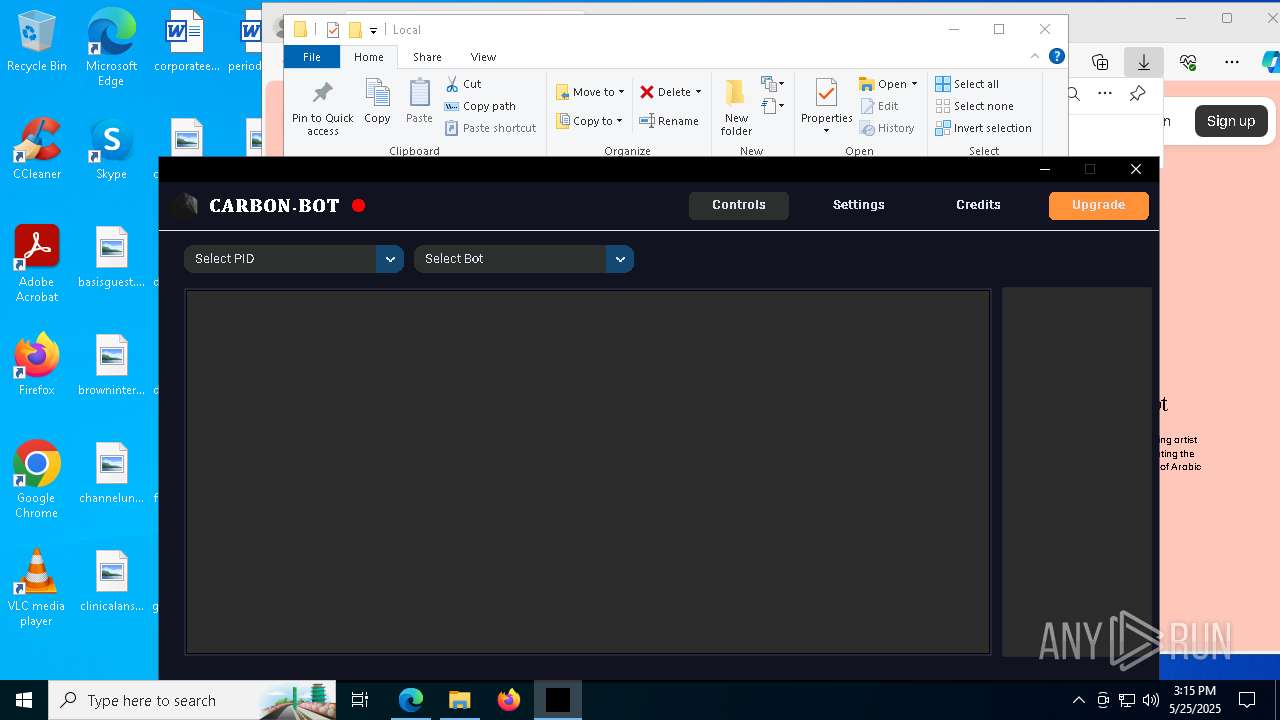Click Copy path in ribbon
Screen dimensions: 1280x720
click(x=480, y=106)
